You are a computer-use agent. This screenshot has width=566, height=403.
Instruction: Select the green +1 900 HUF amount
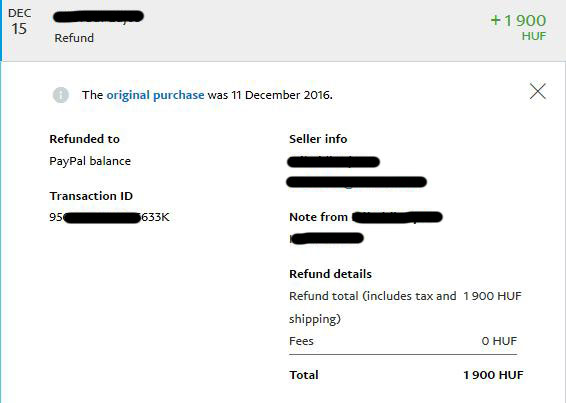tap(518, 27)
